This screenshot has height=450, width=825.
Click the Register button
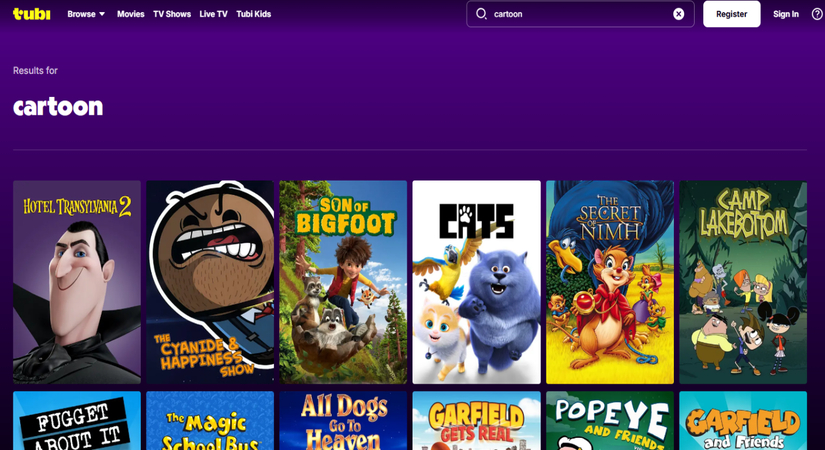click(x=731, y=14)
